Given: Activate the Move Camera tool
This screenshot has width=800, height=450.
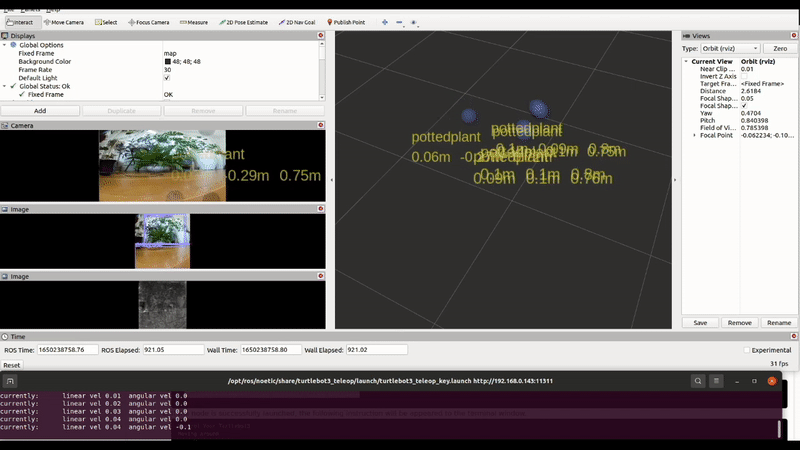Looking at the screenshot, I should pyautogui.click(x=64, y=22).
